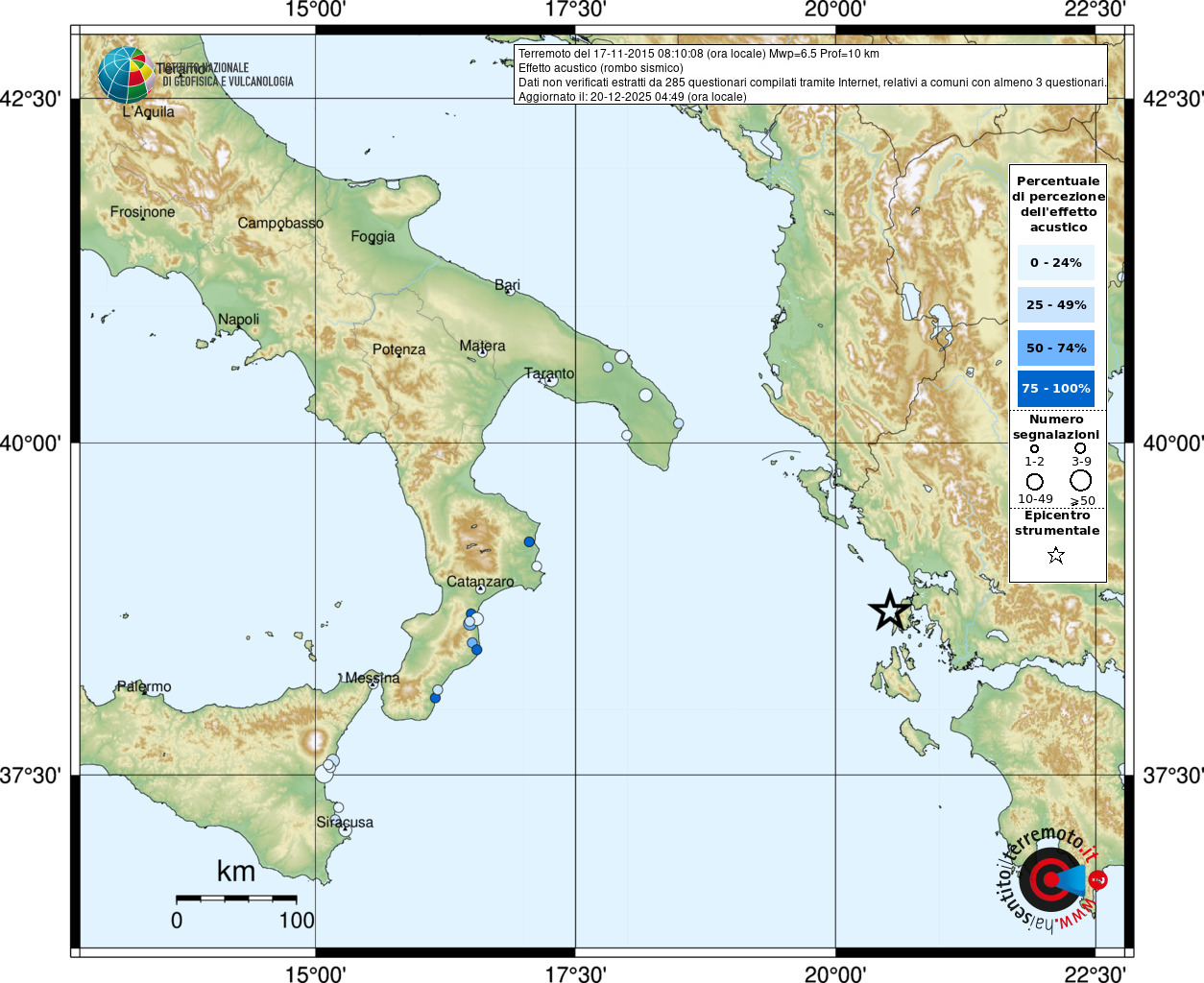Click the 0 - 24% legend swatch
The image size is (1204, 983).
tap(1055, 262)
